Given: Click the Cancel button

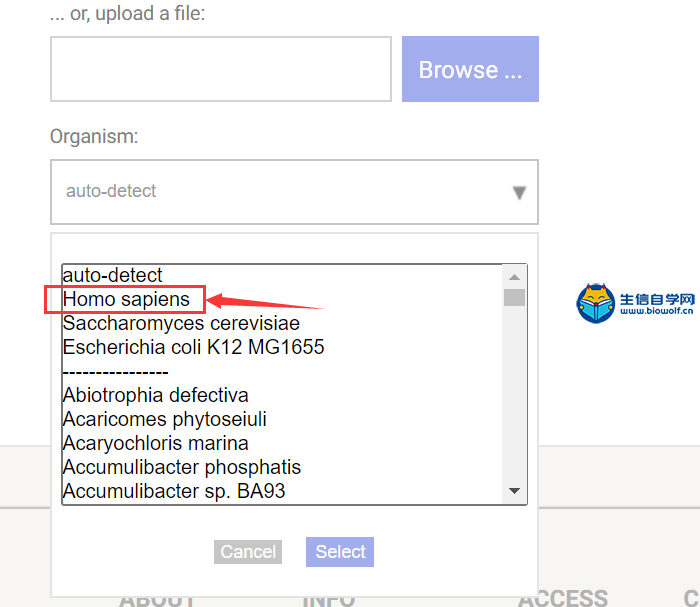Looking at the screenshot, I should (248, 552).
